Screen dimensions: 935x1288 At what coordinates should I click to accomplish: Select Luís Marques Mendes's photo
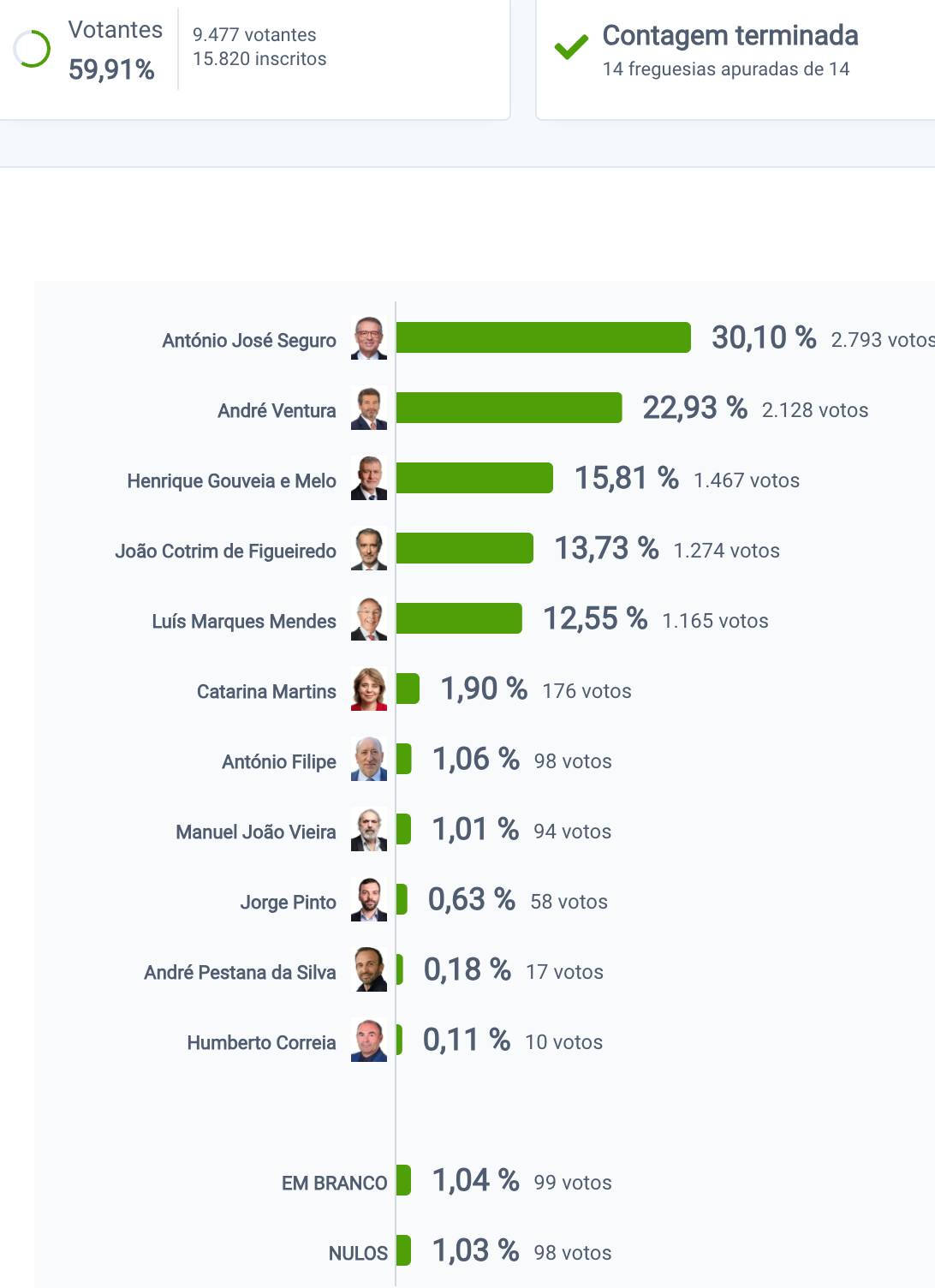pos(369,619)
